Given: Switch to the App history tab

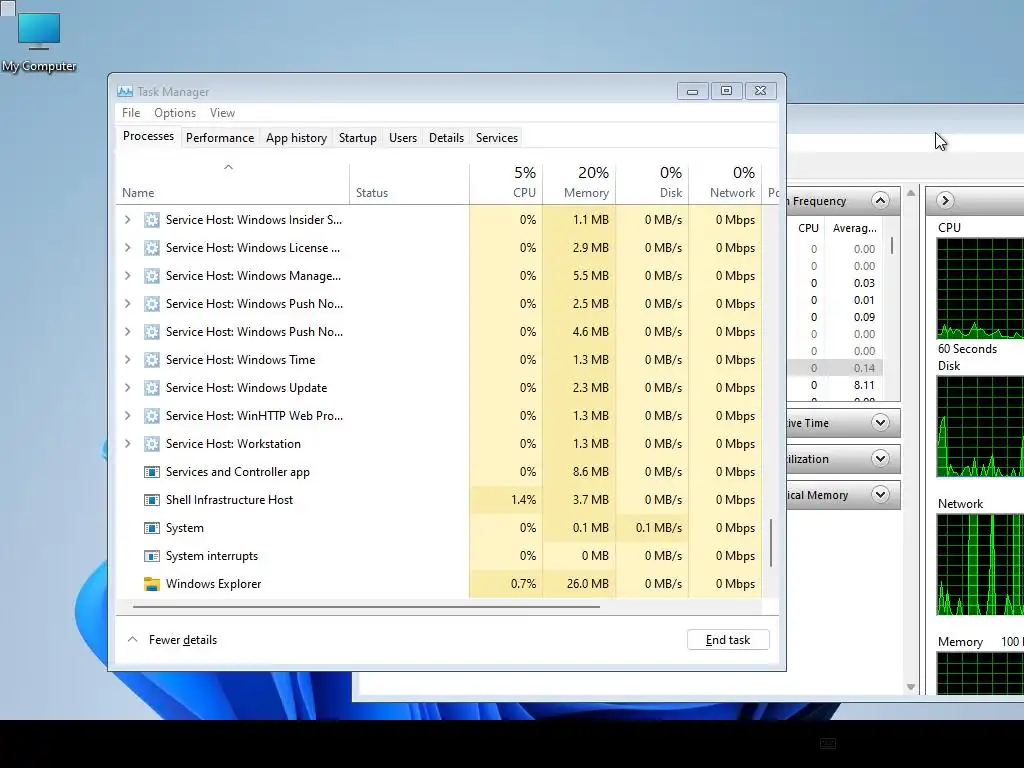Looking at the screenshot, I should point(296,138).
